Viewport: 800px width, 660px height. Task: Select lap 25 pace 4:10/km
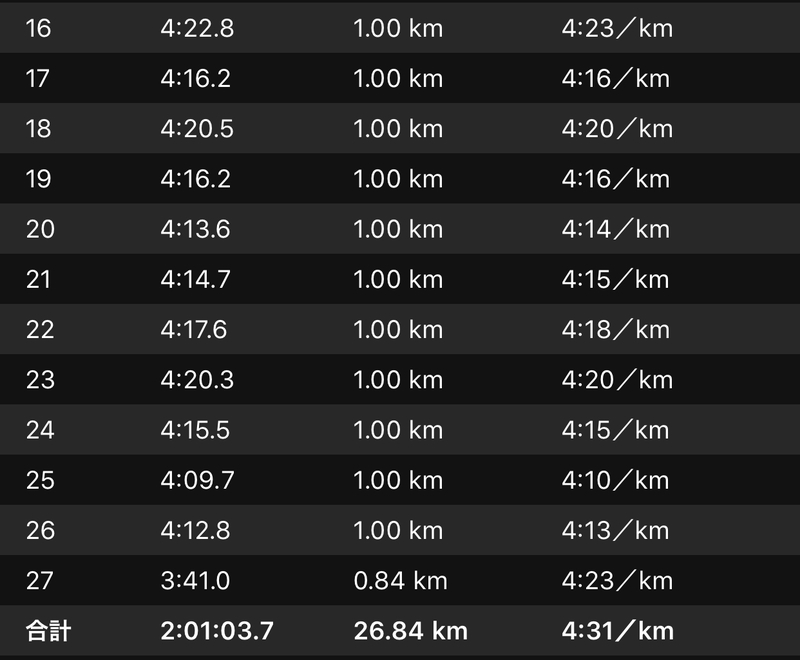[615, 480]
